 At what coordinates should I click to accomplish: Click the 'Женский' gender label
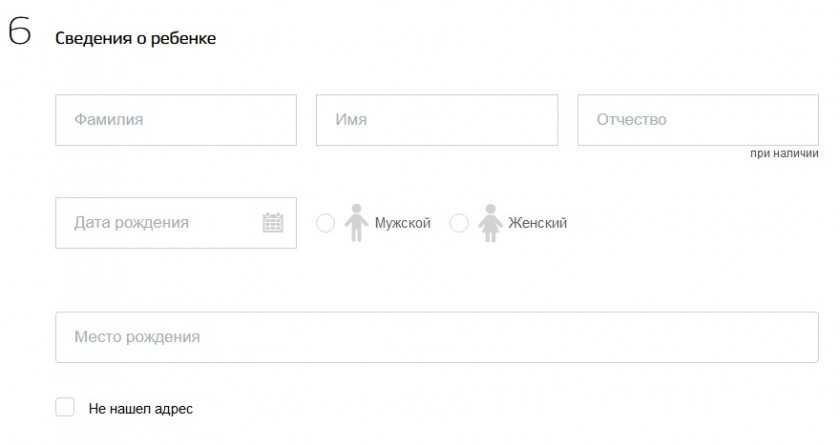(537, 223)
